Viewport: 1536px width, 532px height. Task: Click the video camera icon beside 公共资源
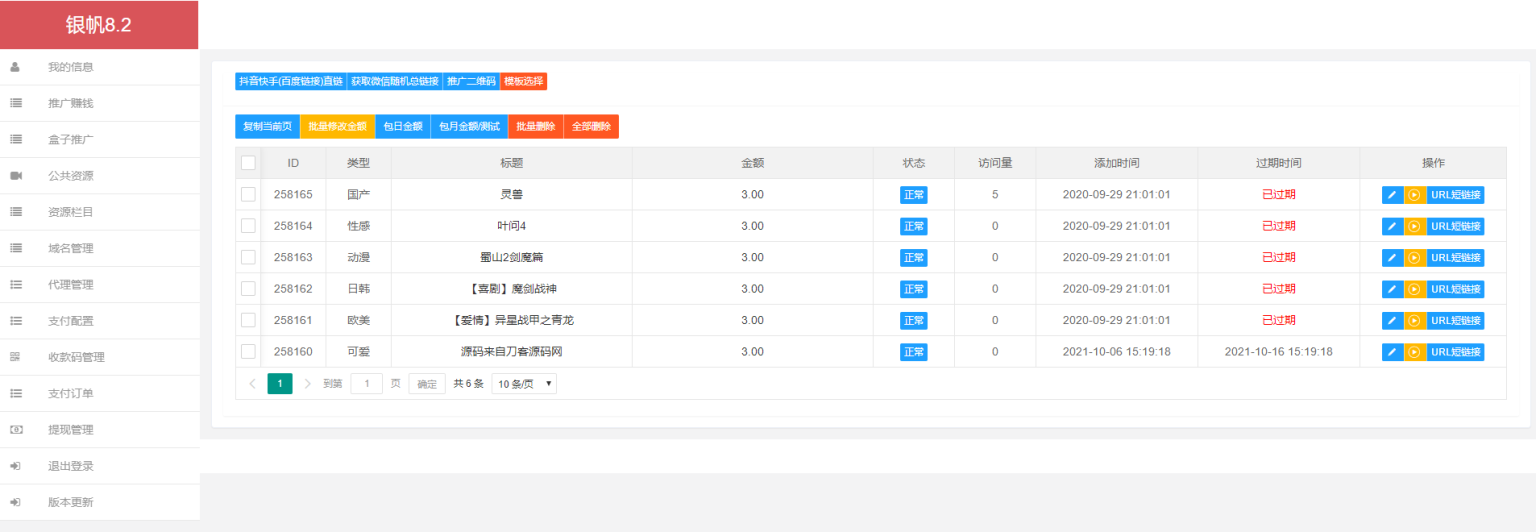click(x=16, y=176)
